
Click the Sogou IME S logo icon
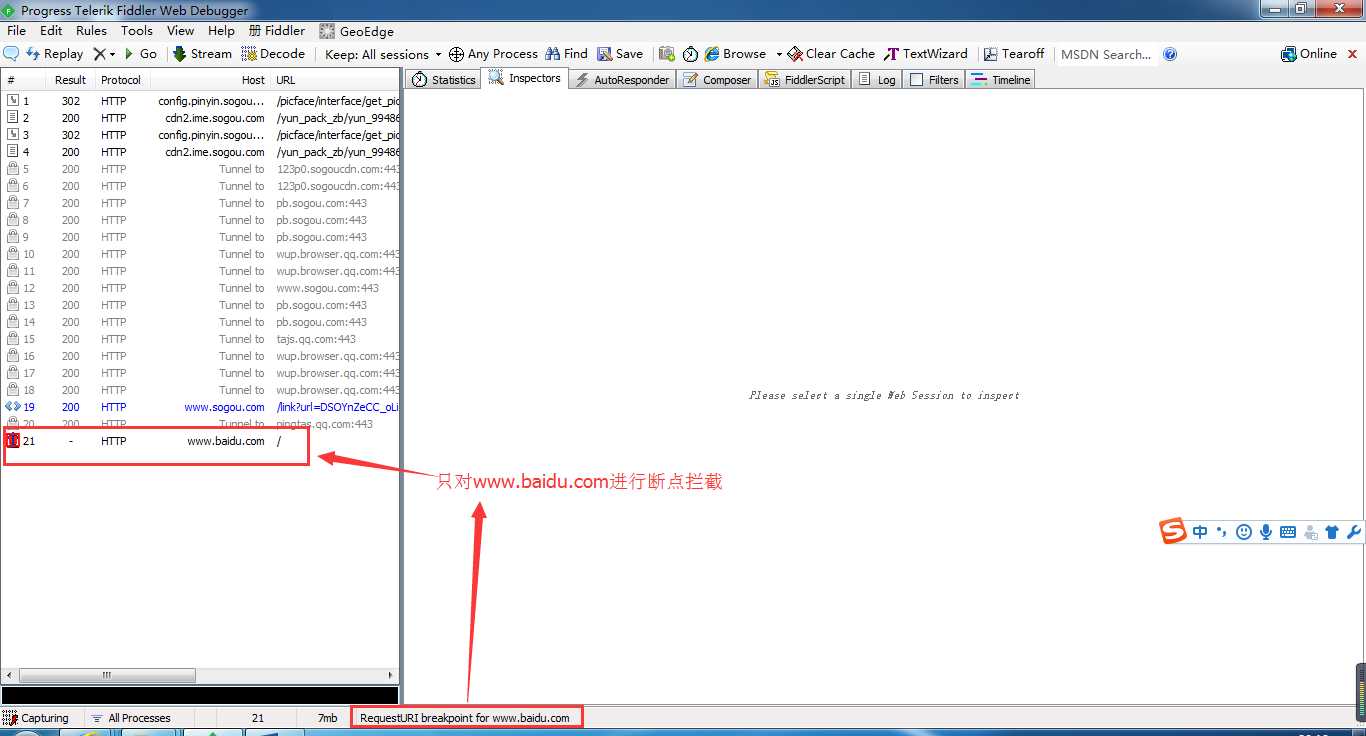1173,532
